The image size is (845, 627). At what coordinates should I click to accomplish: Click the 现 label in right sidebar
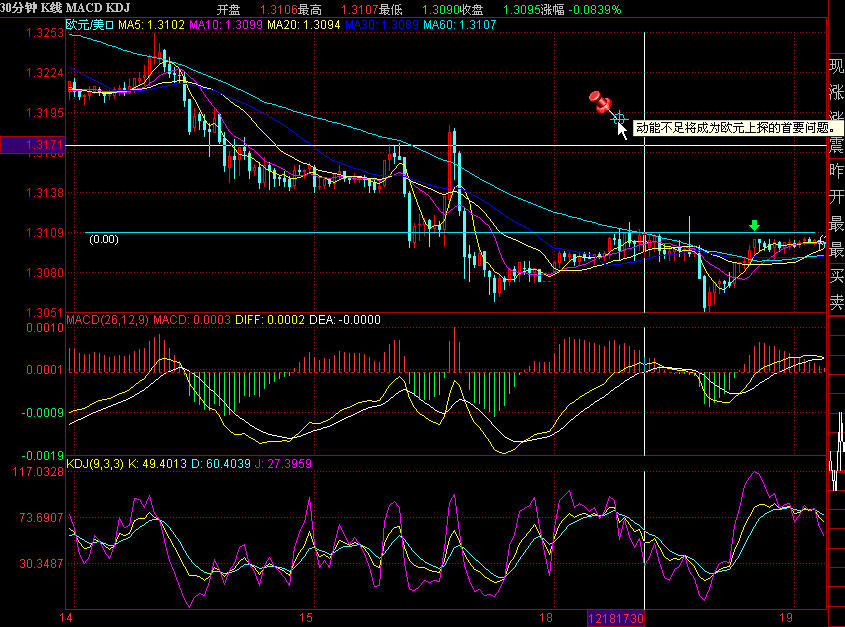coord(836,66)
